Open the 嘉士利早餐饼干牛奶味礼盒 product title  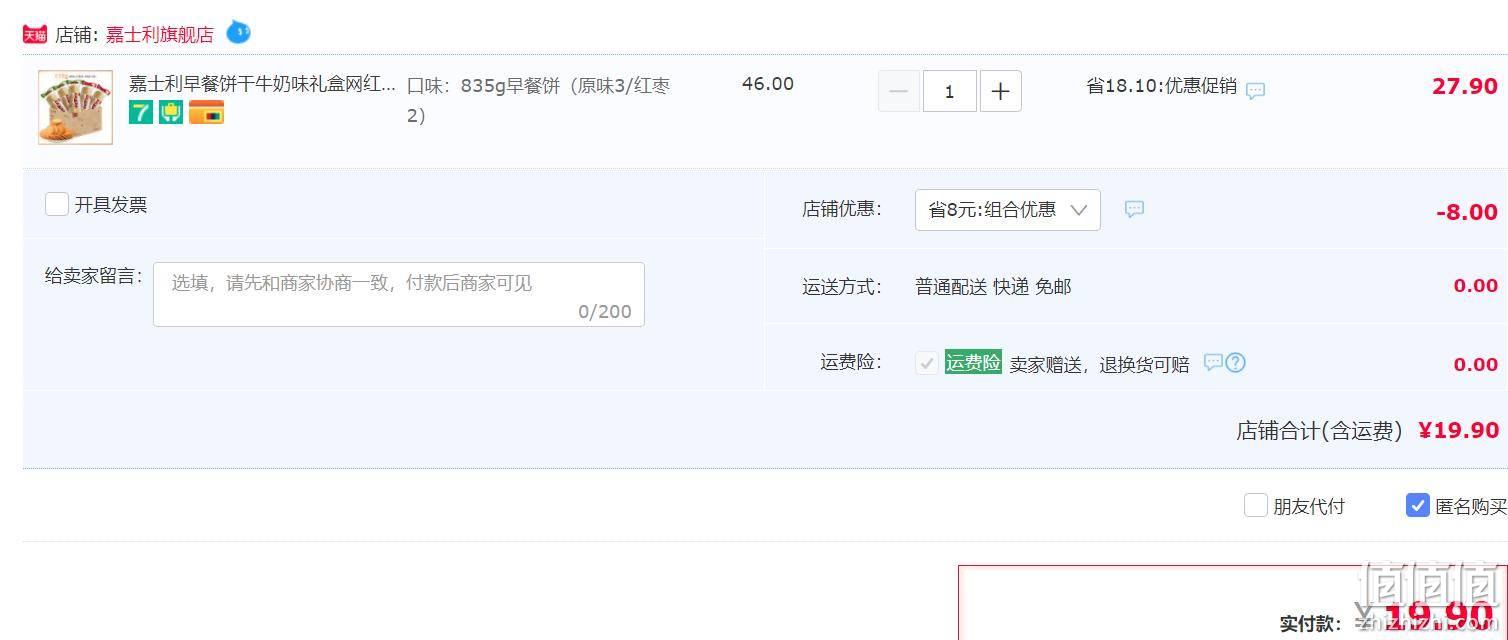click(x=262, y=84)
